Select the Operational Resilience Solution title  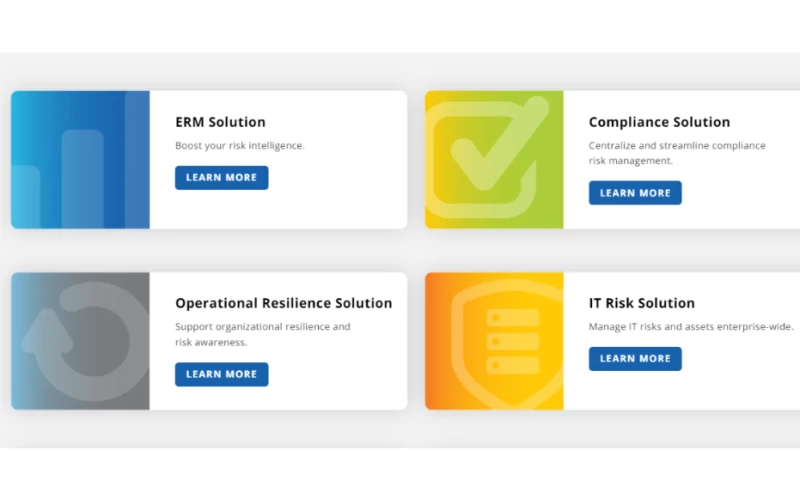283,303
